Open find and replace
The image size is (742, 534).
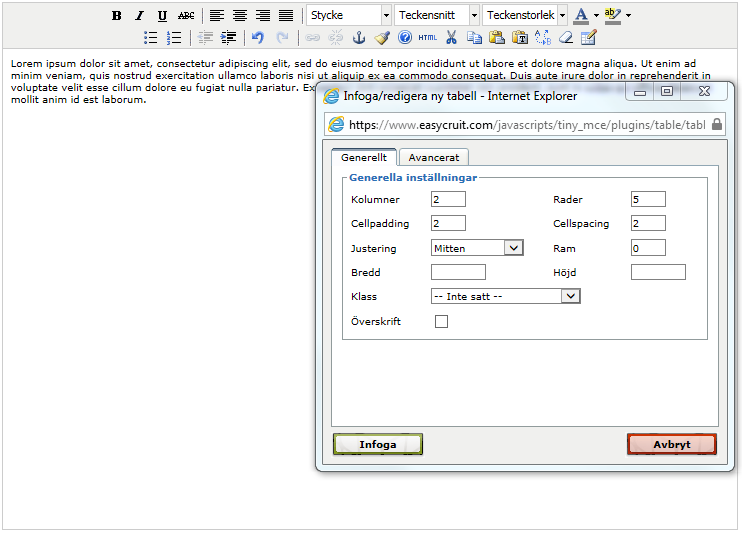543,37
